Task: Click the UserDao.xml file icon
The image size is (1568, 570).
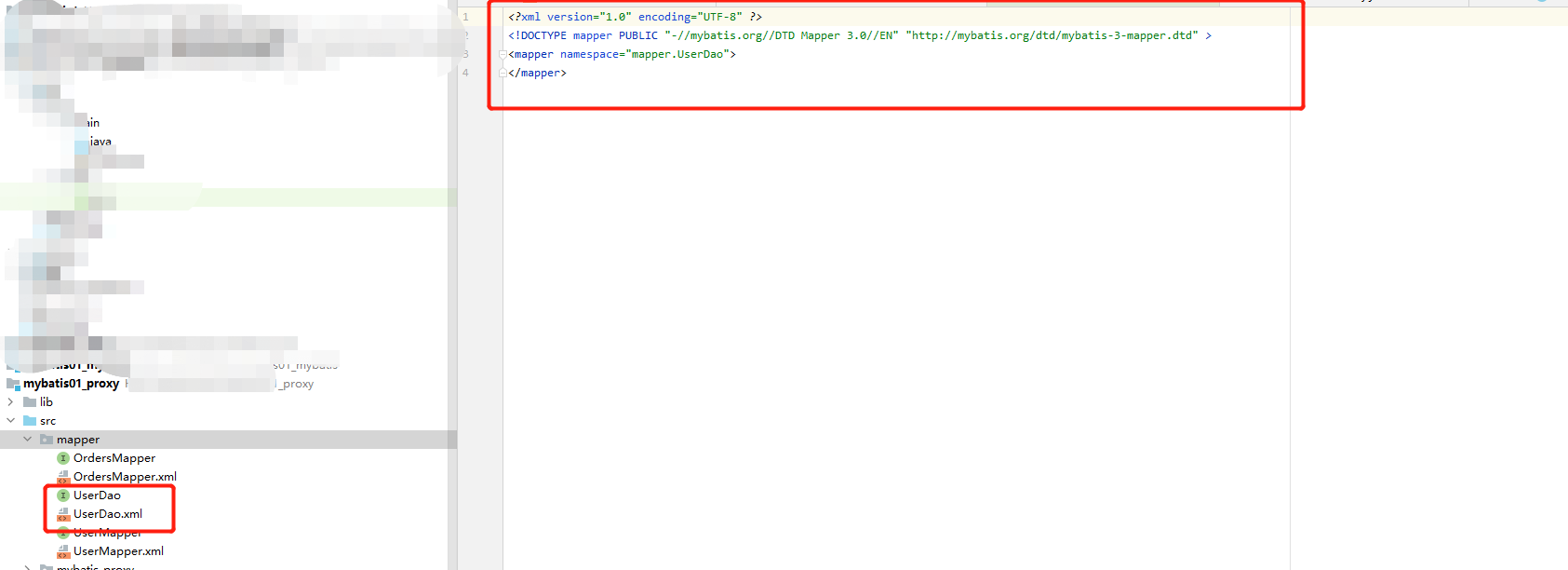Action: click(63, 514)
